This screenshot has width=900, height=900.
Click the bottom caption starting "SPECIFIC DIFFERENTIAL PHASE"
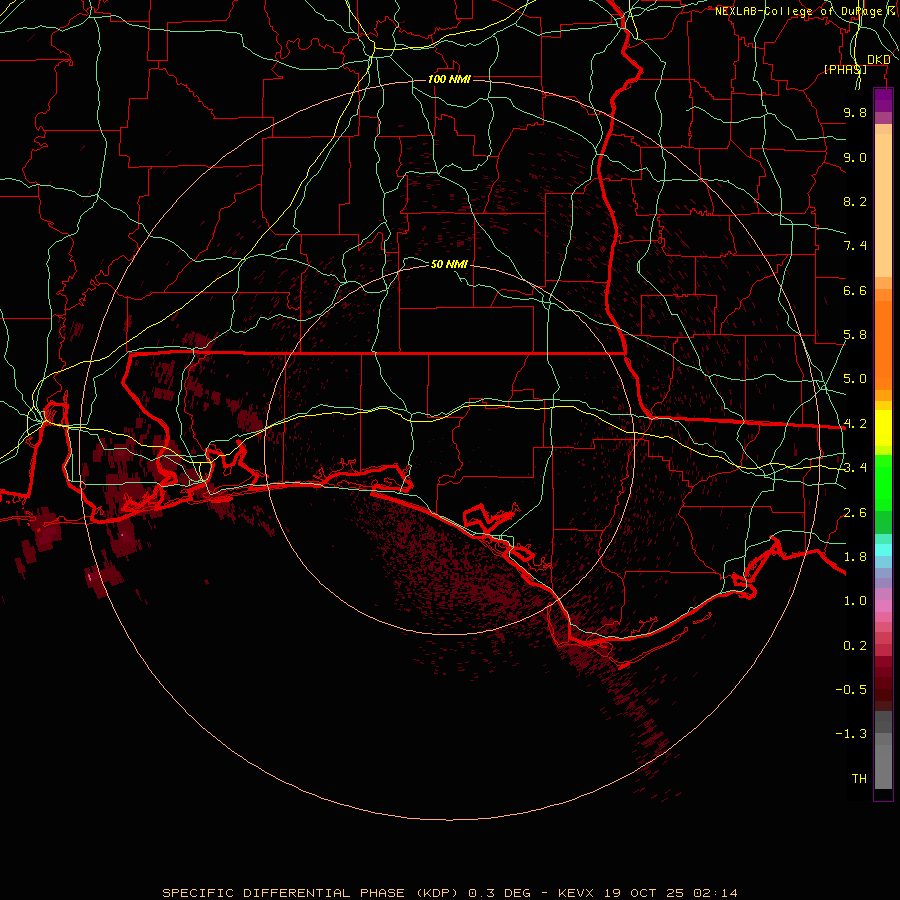(x=450, y=893)
